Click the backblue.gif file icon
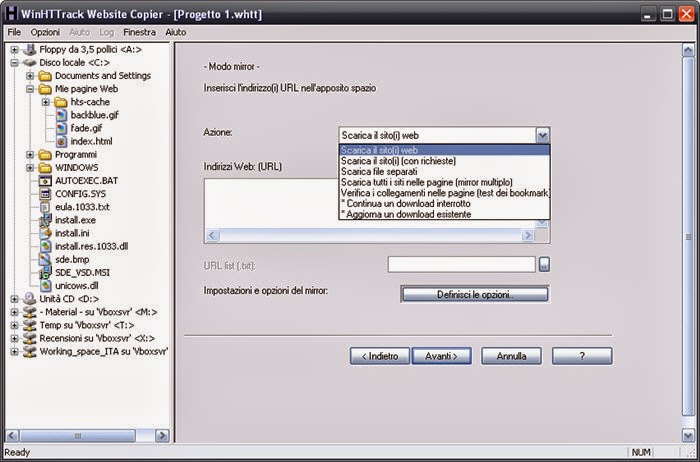700x462 pixels. tap(61, 115)
